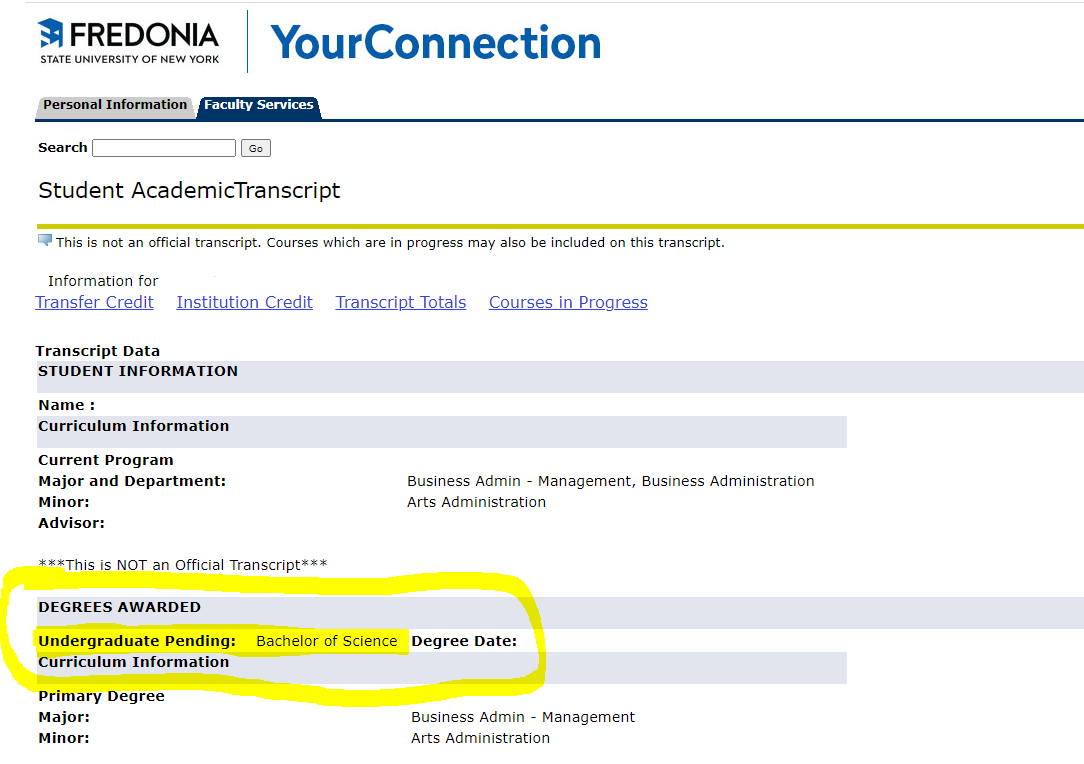Image resolution: width=1084 pixels, height=764 pixels.
Task: Open the Institution Credit link
Action: 244,302
